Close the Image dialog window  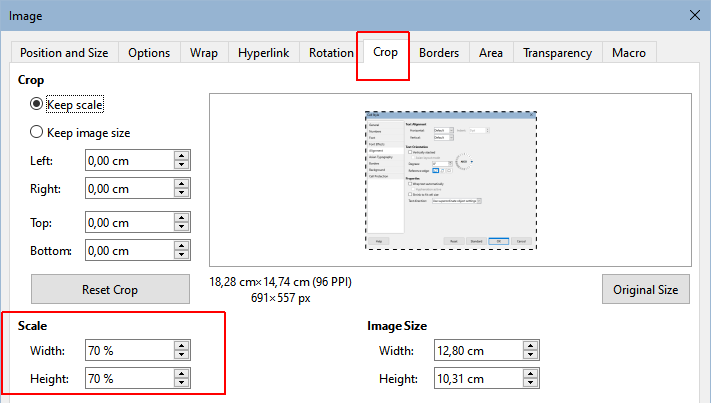(694, 15)
